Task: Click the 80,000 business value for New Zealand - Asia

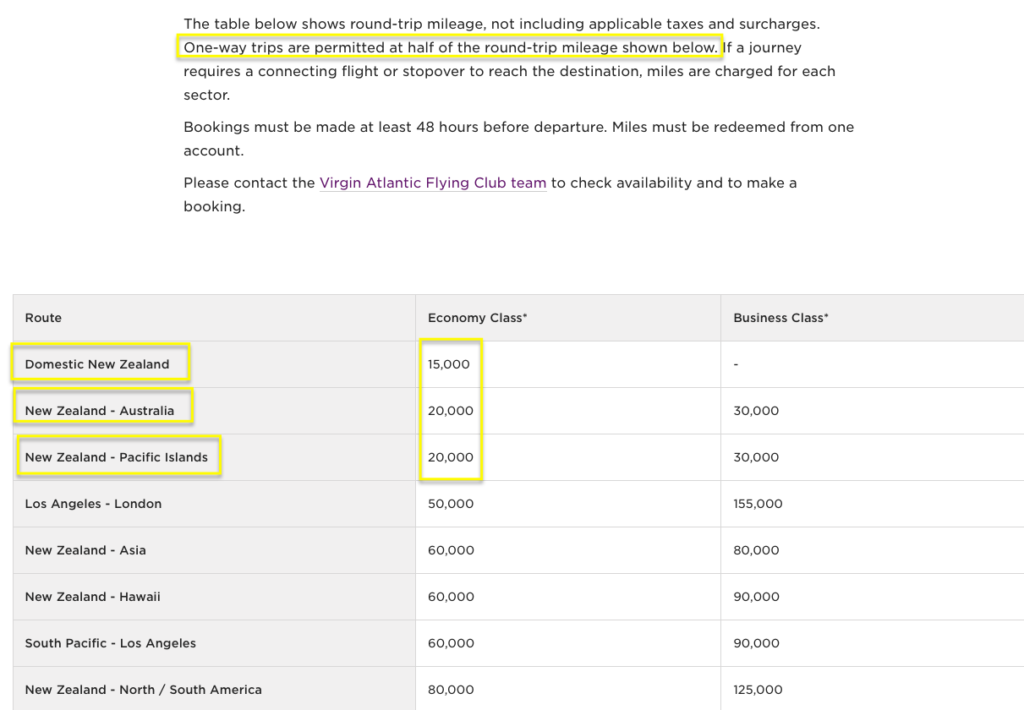Action: (756, 550)
